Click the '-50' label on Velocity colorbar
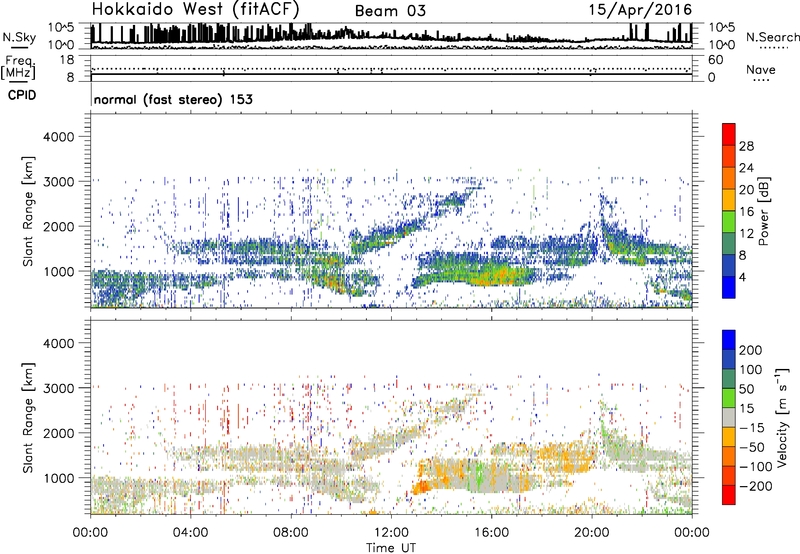The height and width of the screenshot is (554, 800). [x=752, y=447]
